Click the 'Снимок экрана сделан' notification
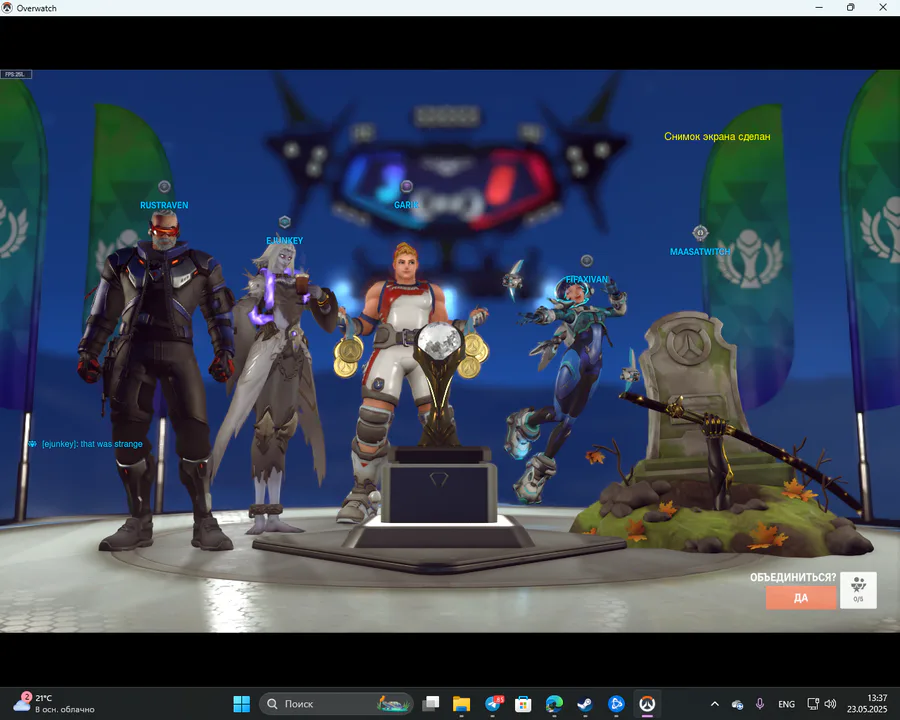The width and height of the screenshot is (900, 720). (x=717, y=137)
